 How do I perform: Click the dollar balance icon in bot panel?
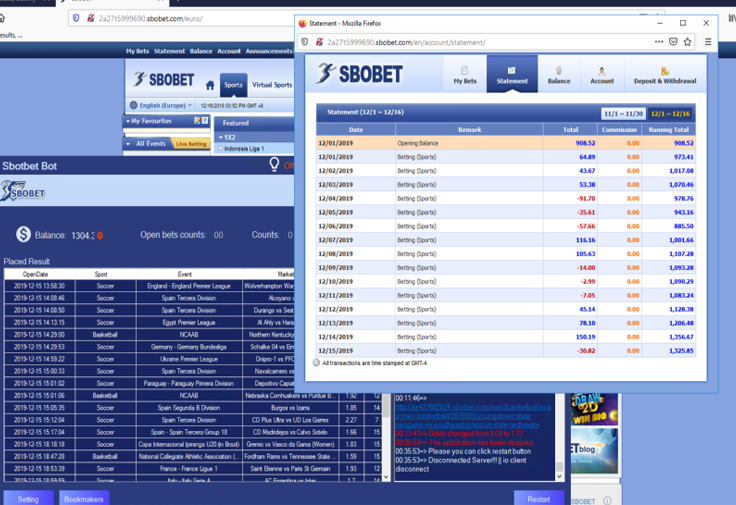point(23,234)
